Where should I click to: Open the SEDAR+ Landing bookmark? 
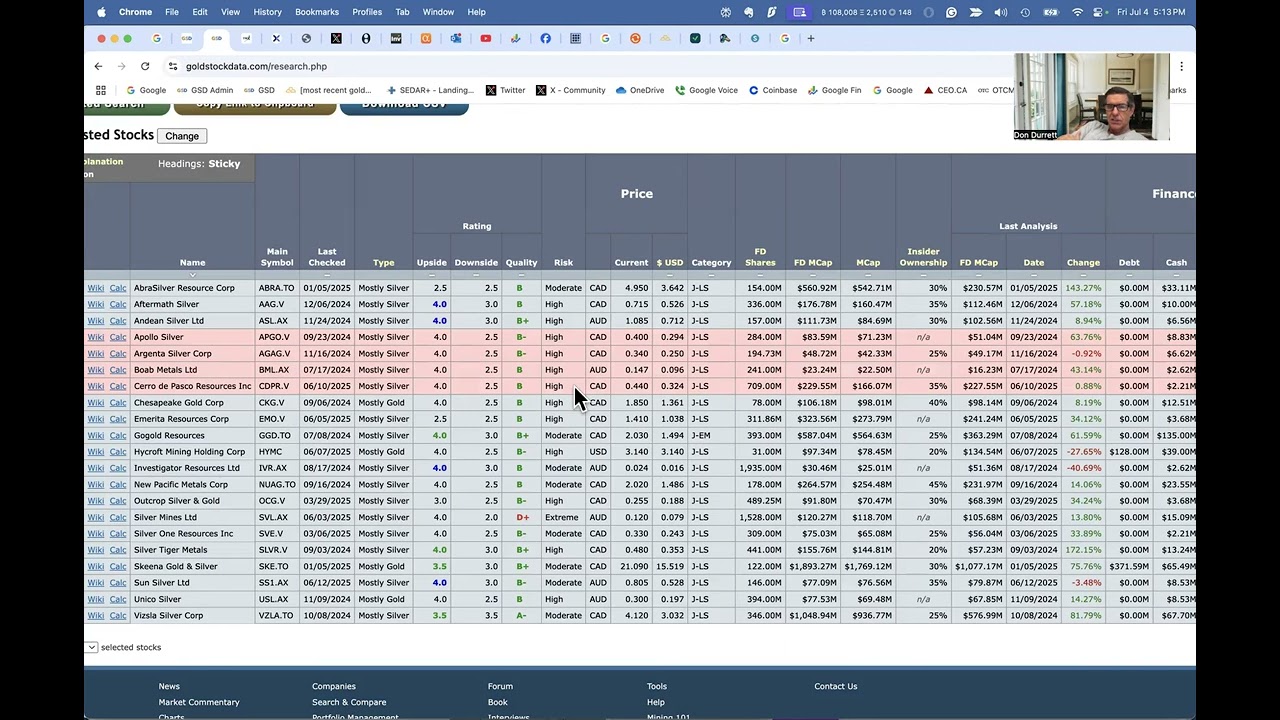(430, 90)
